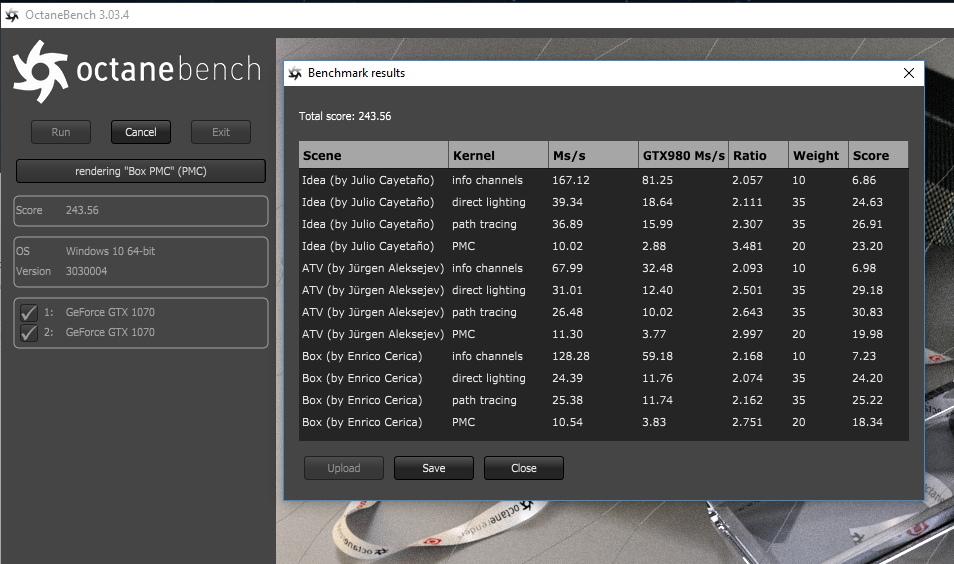Select the Total score: 243.56 text
The image size is (954, 564).
click(345, 116)
